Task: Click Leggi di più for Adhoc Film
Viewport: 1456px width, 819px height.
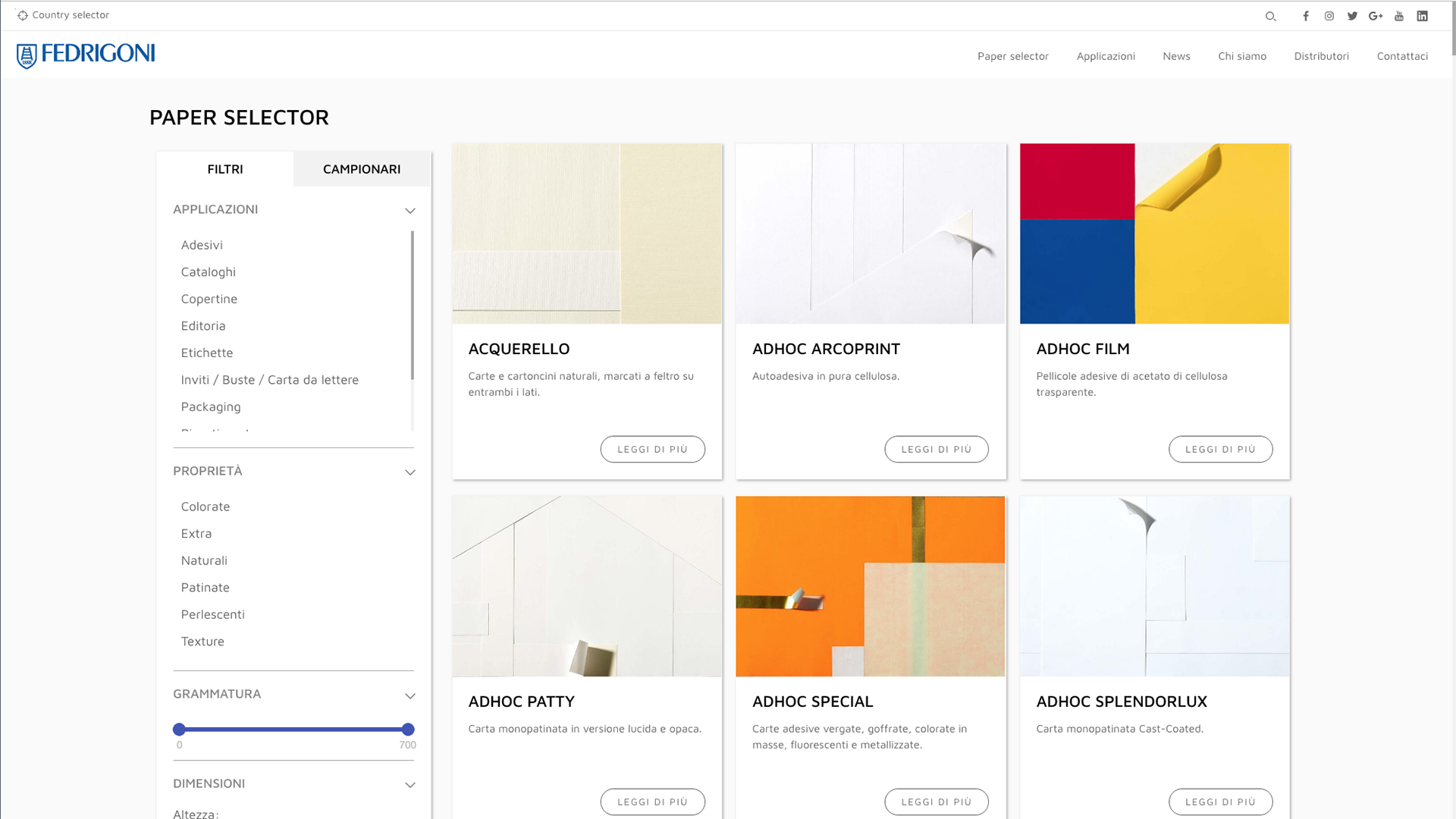Action: [1221, 449]
